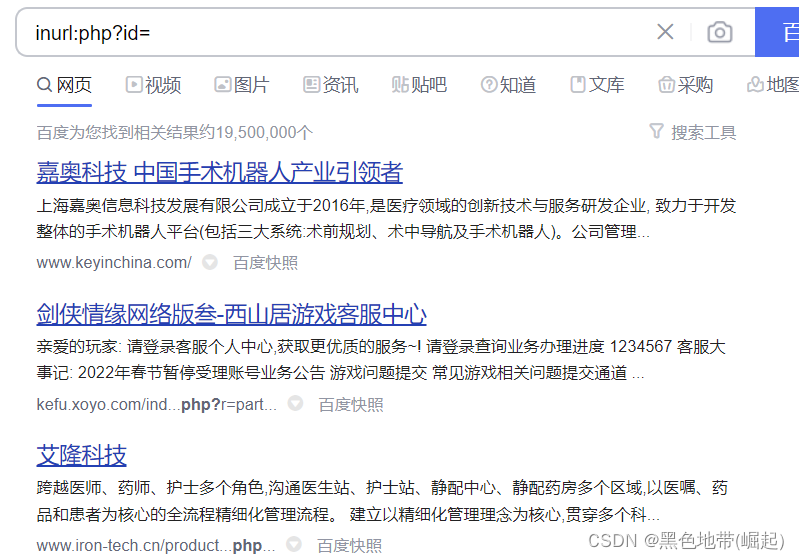Expand dropdown arrow beside kefu.xoyo.com URL
This screenshot has height=560, width=799.
[x=295, y=403]
